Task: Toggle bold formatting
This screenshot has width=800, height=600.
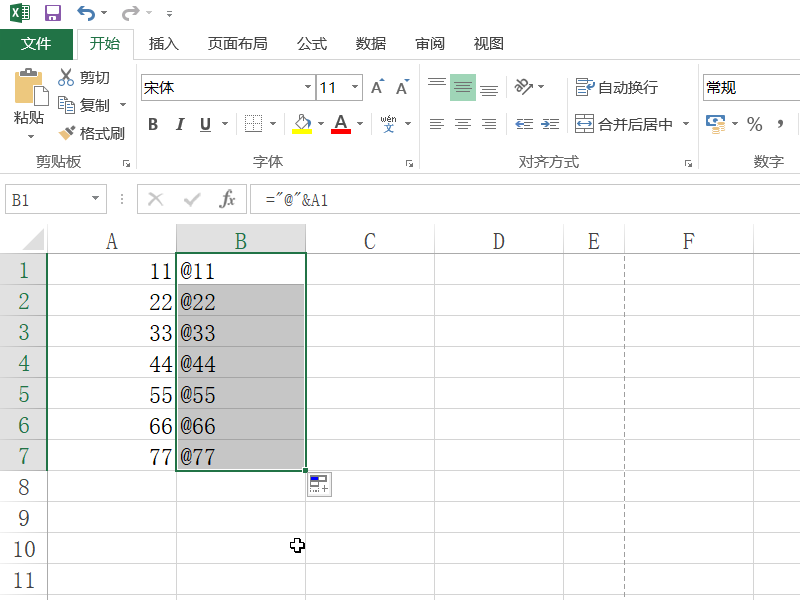Action: coord(153,124)
